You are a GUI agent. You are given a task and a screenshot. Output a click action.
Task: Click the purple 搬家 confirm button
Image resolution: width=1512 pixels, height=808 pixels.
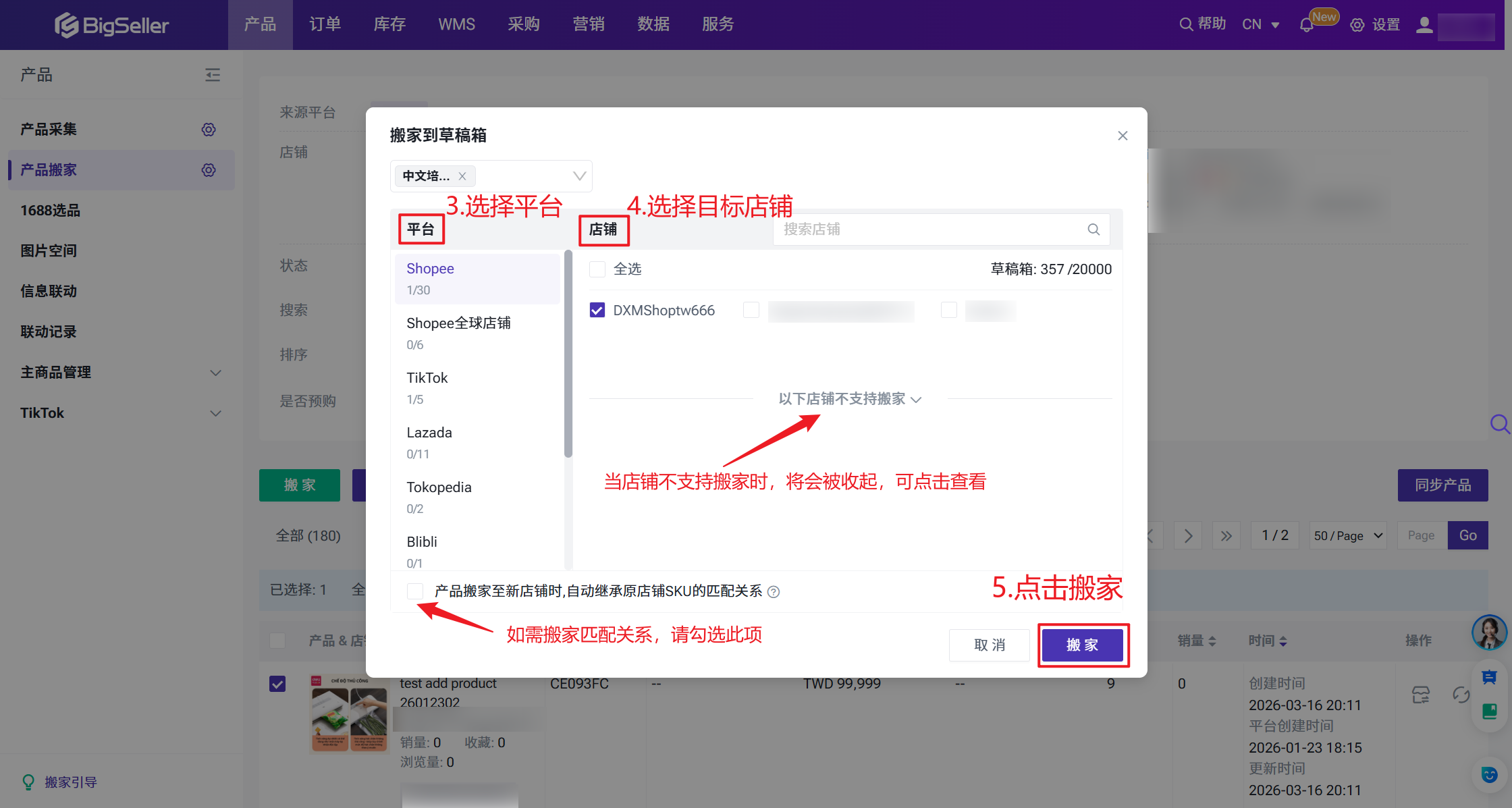point(1082,645)
